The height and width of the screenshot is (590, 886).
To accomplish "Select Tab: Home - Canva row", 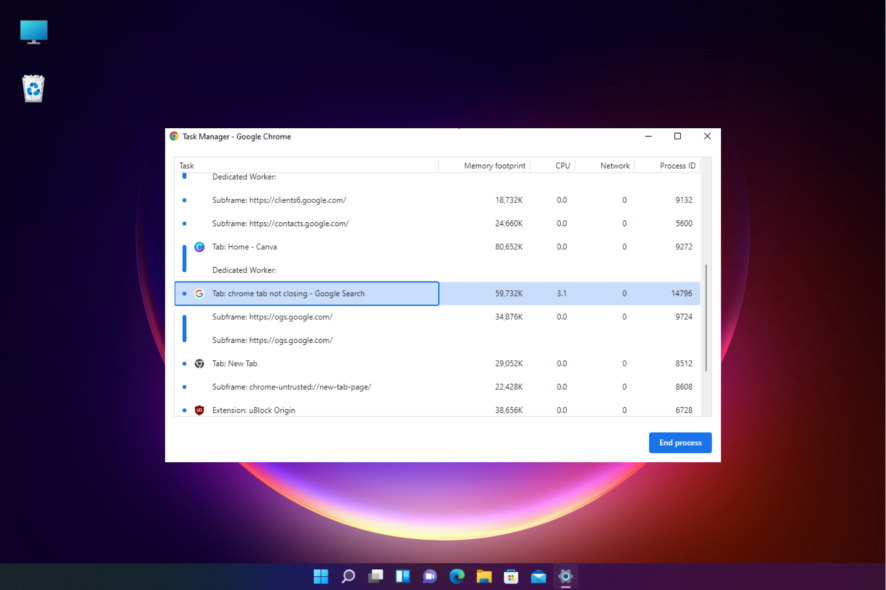I will click(437, 246).
